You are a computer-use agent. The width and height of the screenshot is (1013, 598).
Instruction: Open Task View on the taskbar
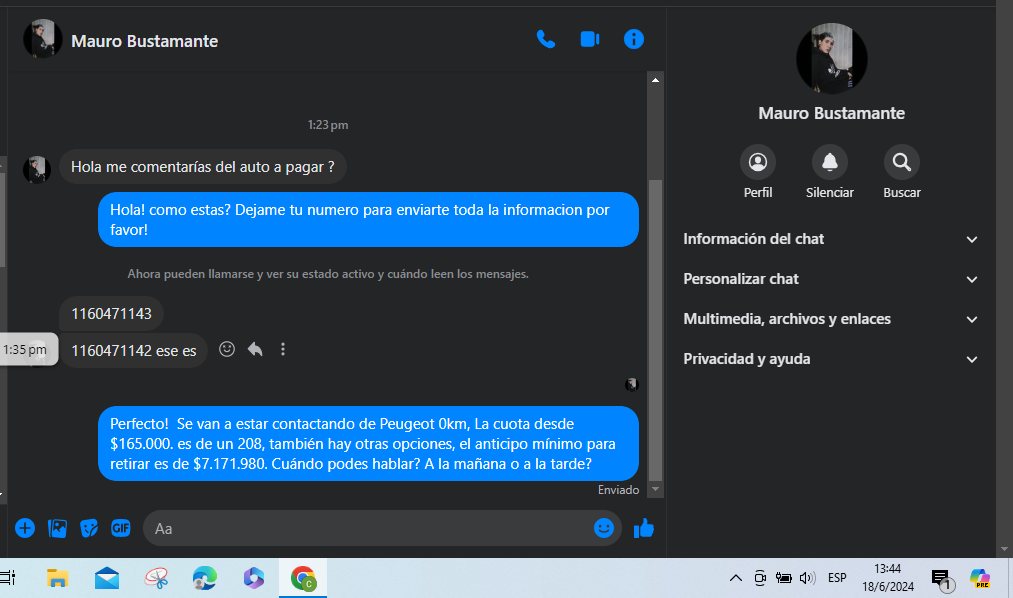point(7,578)
